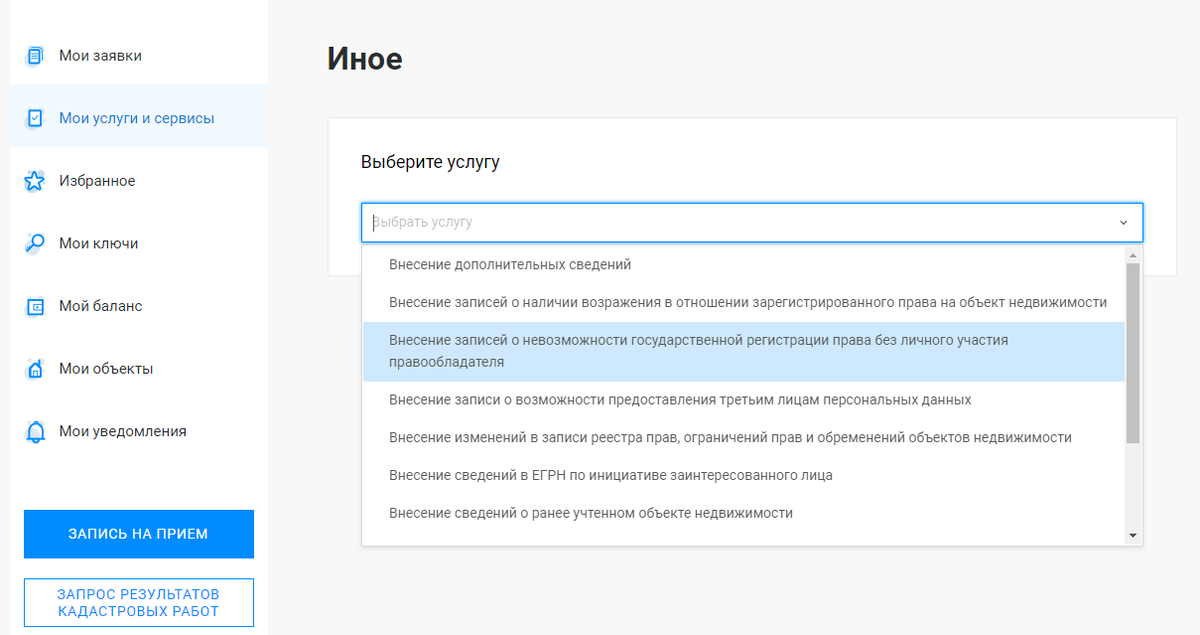This screenshot has height=635, width=1200.
Task: Click the Мои заявки document icon
Action: point(33,55)
